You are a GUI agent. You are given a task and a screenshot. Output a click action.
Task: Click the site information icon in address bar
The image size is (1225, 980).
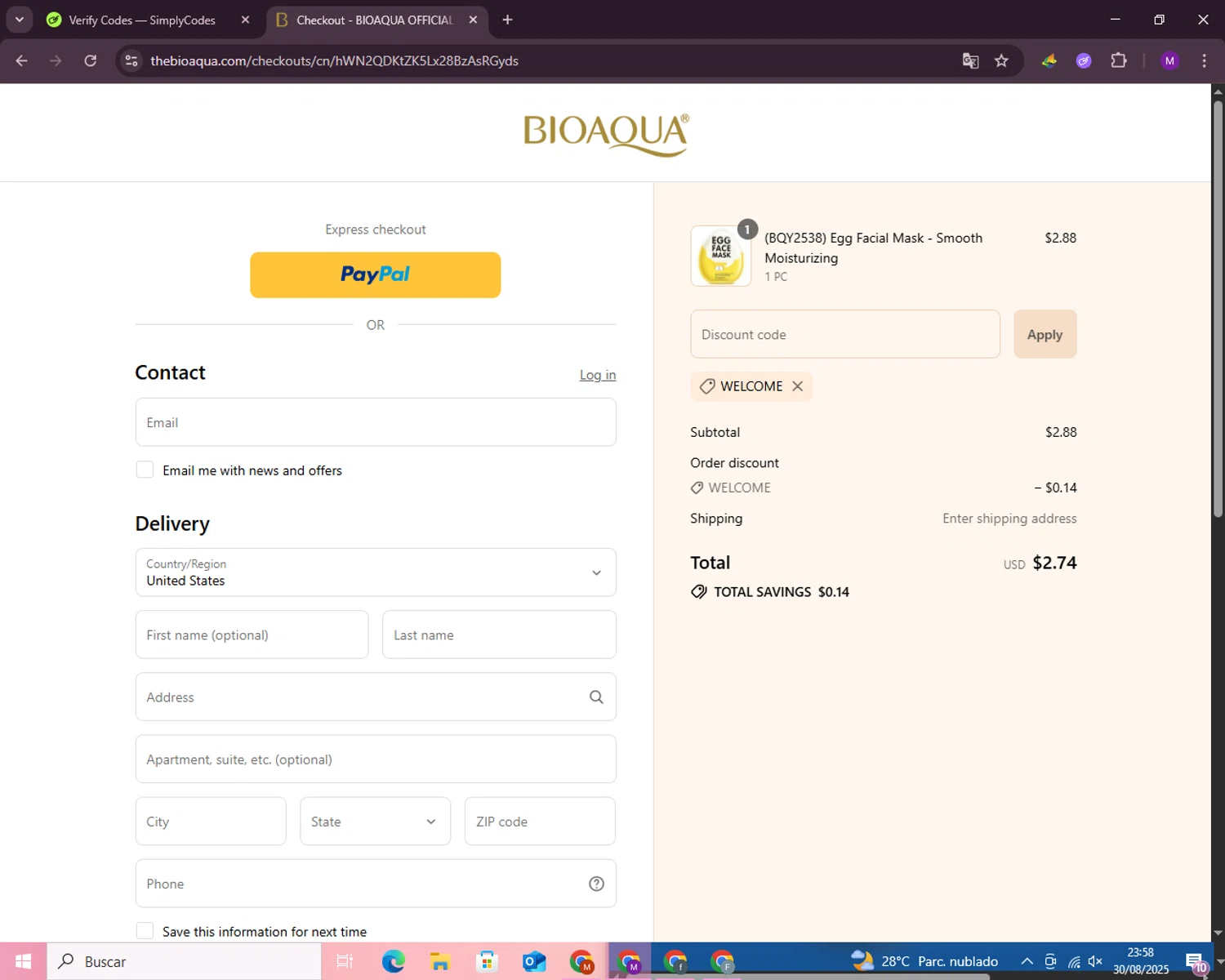pyautogui.click(x=131, y=60)
